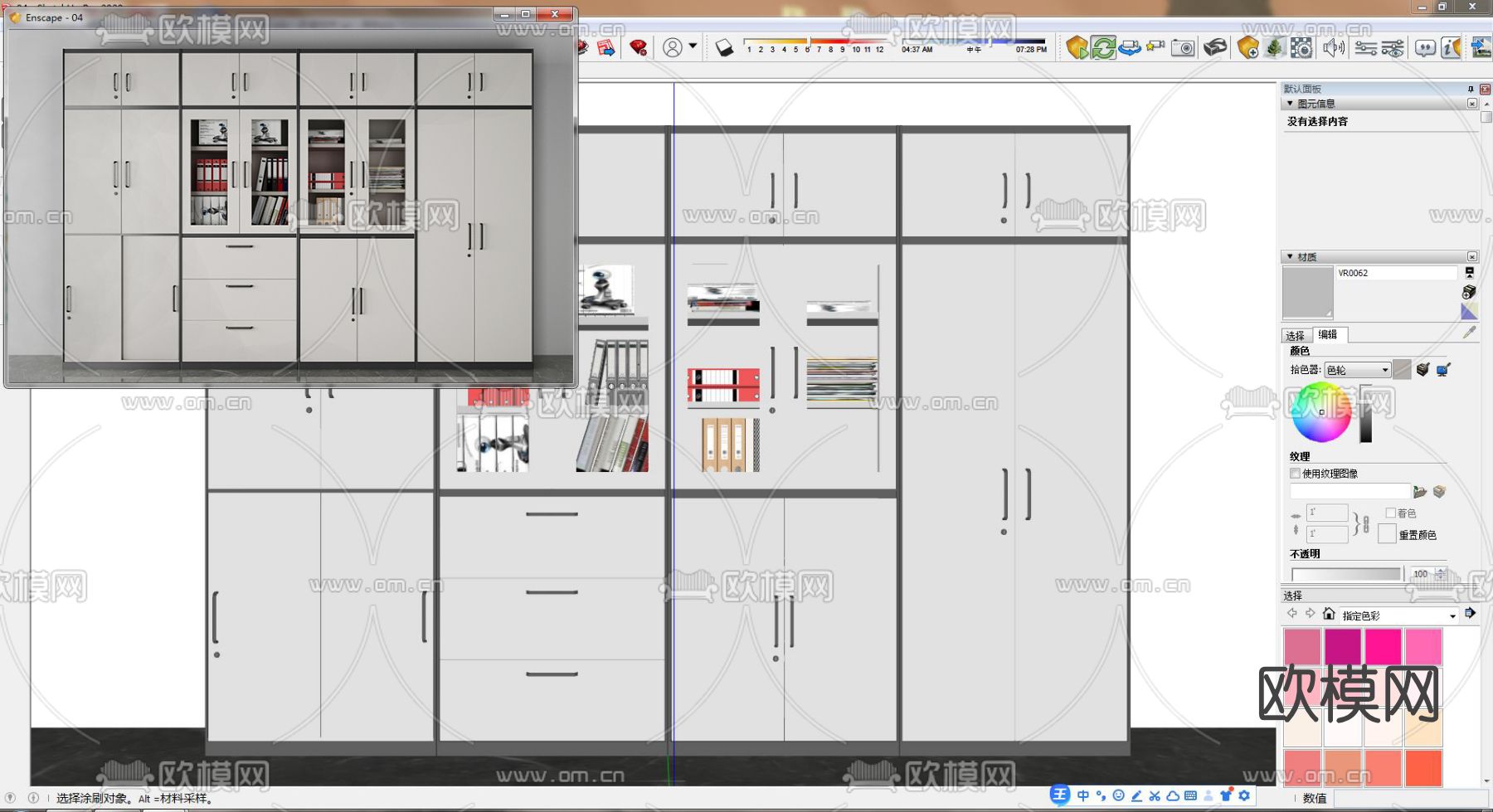Open the Enscape material editor

(x=1301, y=48)
